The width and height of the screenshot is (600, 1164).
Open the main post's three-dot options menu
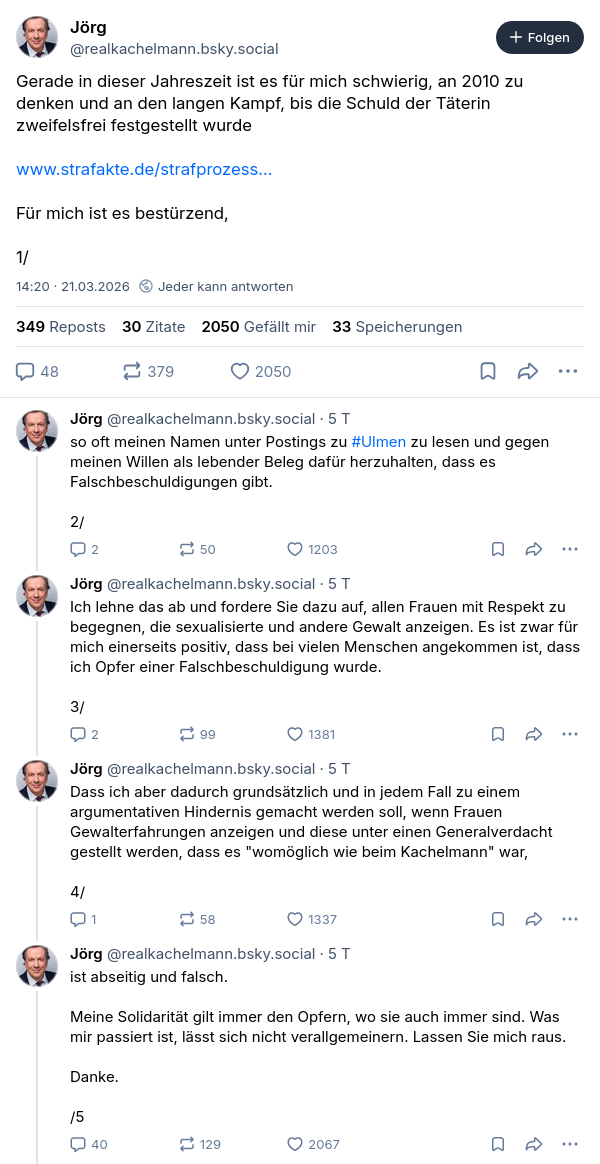568,371
